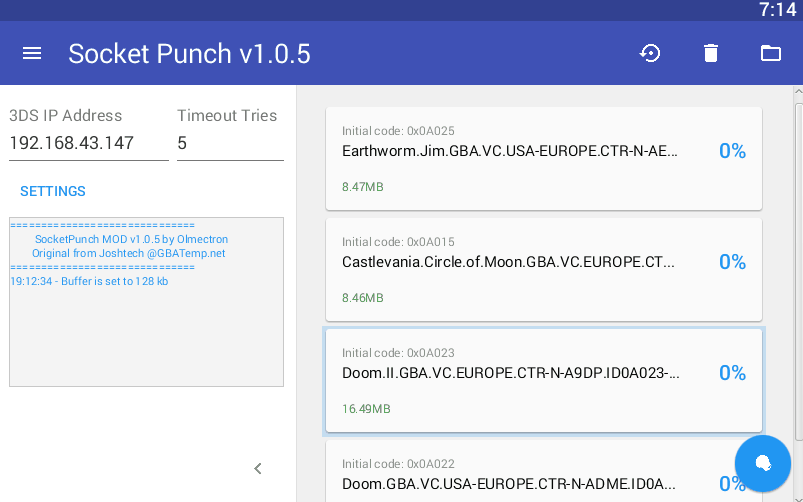This screenshot has height=502, width=803.
Task: Click the file list vertical scrollbar
Action: [x=798, y=271]
